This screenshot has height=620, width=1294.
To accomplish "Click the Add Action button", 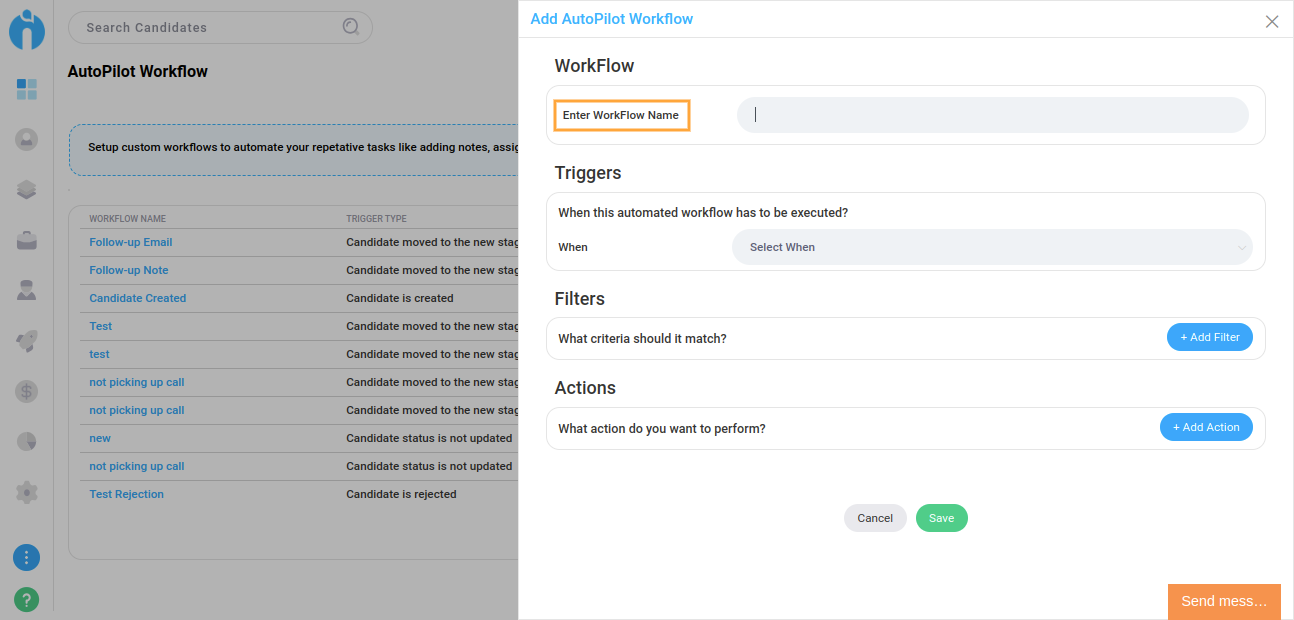I will tap(1205, 427).
